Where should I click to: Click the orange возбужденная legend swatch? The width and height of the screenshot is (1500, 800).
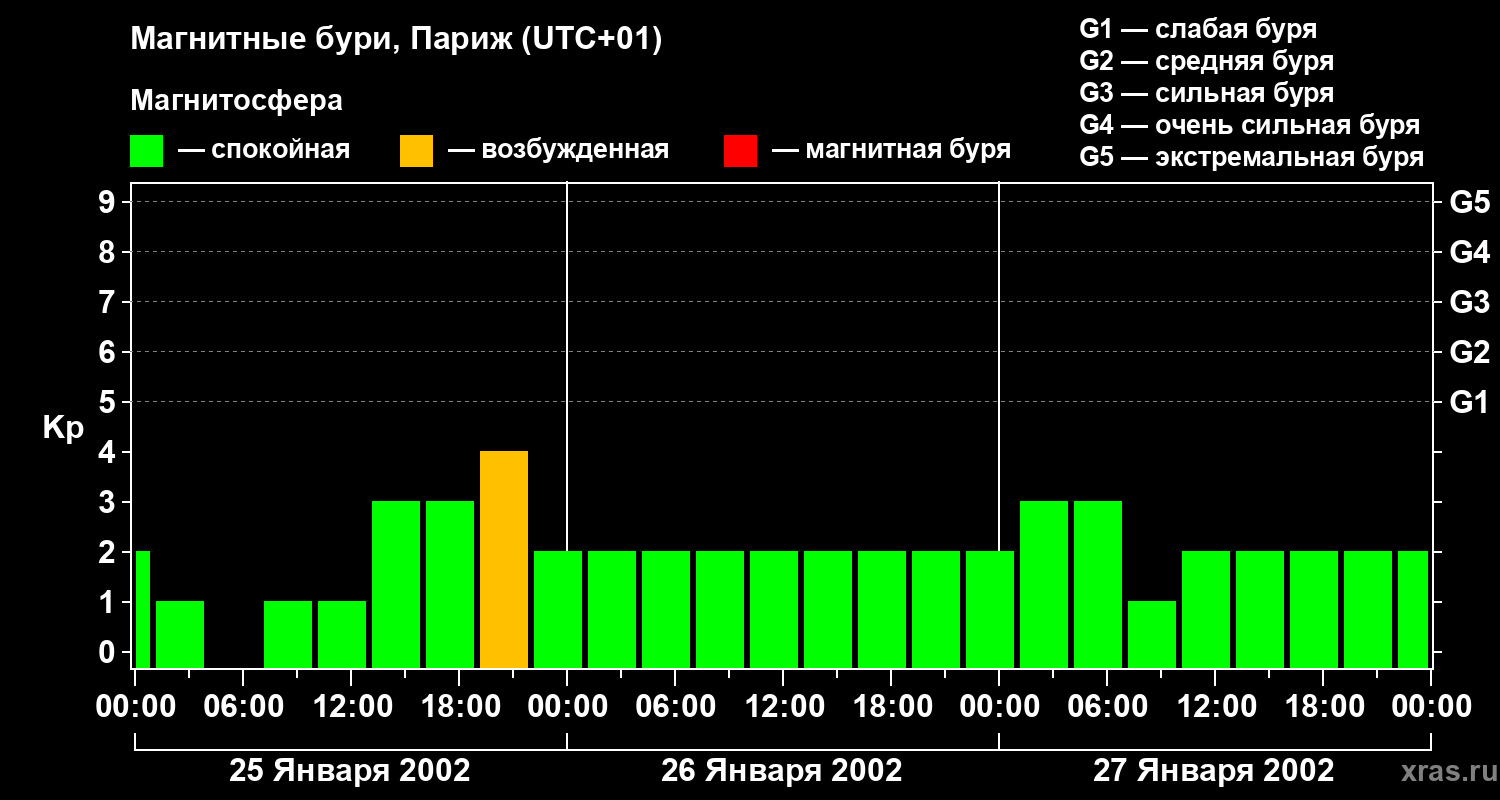click(x=416, y=150)
